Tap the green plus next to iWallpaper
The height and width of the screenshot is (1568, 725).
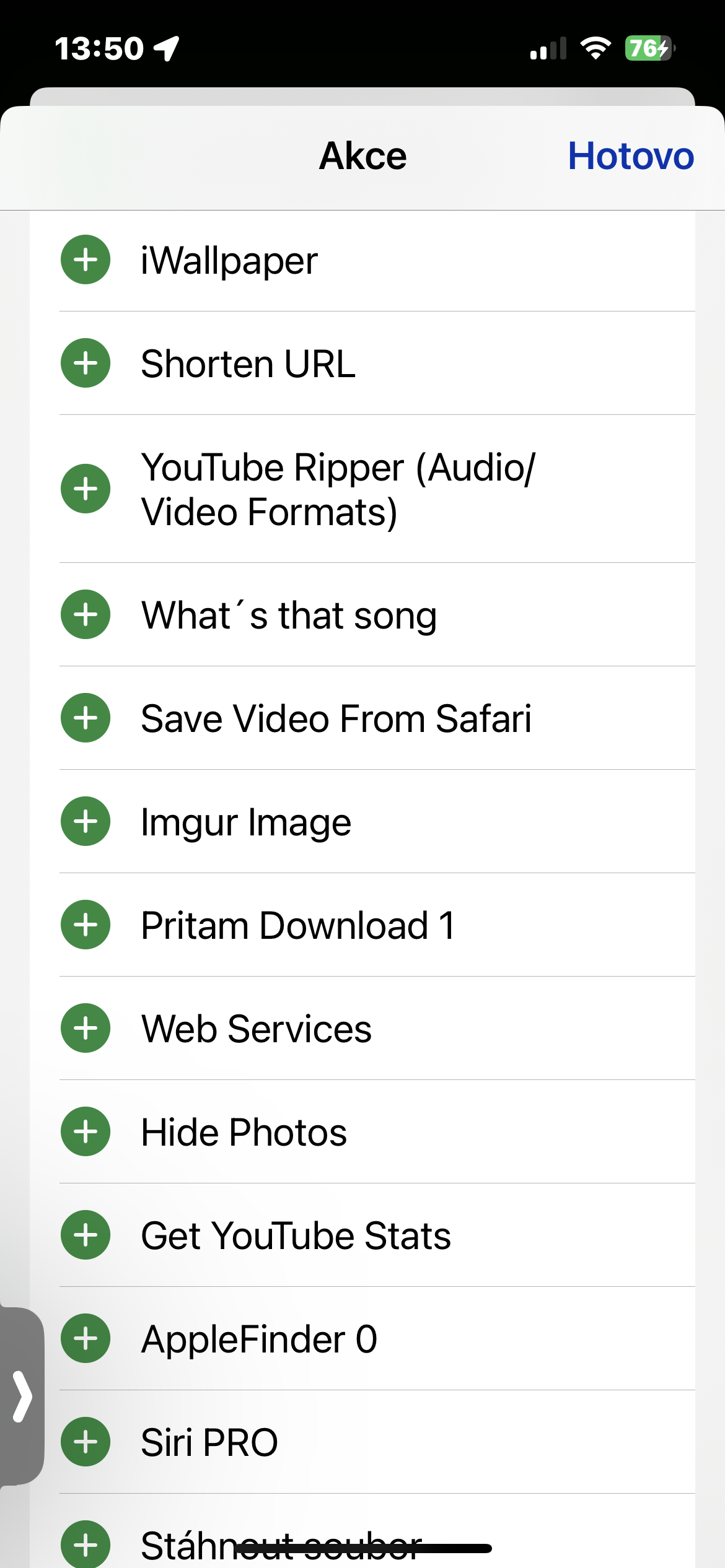point(86,260)
